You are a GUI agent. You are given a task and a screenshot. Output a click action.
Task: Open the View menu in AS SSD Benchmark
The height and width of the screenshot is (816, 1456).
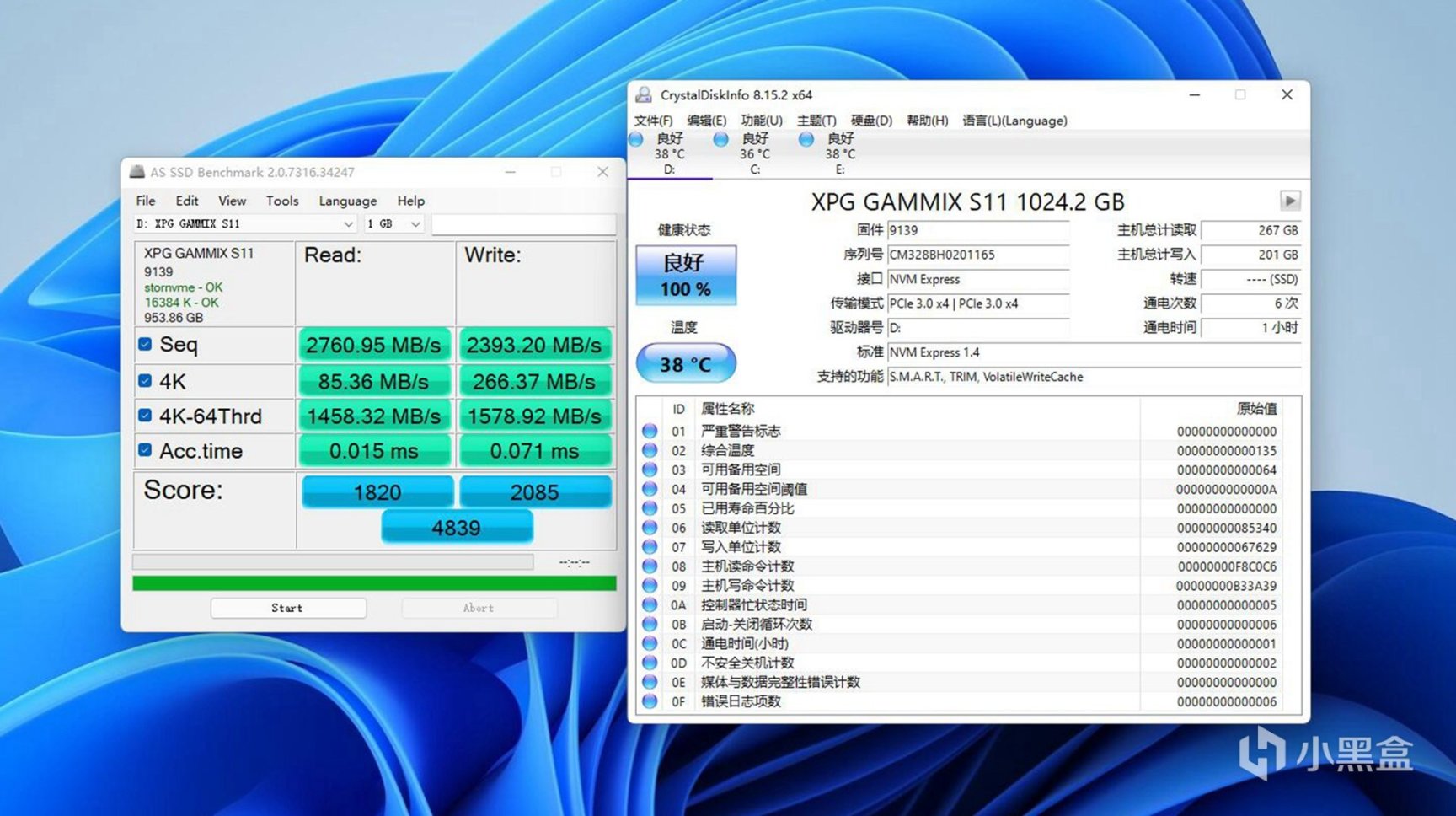(233, 201)
